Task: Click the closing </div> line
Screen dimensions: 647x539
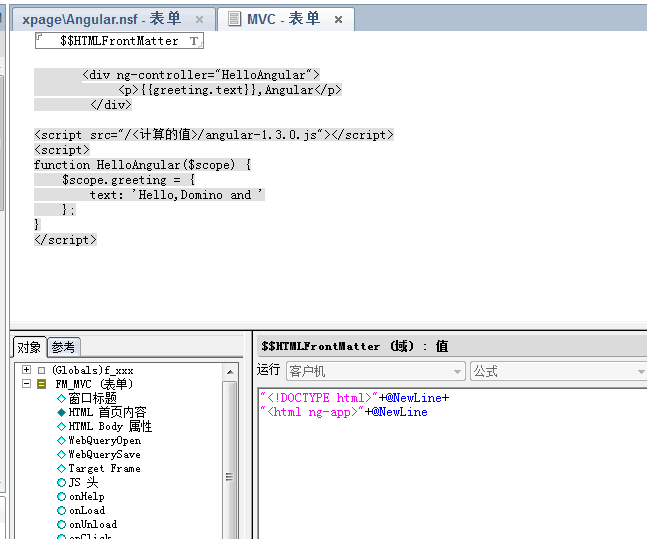Action: point(111,105)
